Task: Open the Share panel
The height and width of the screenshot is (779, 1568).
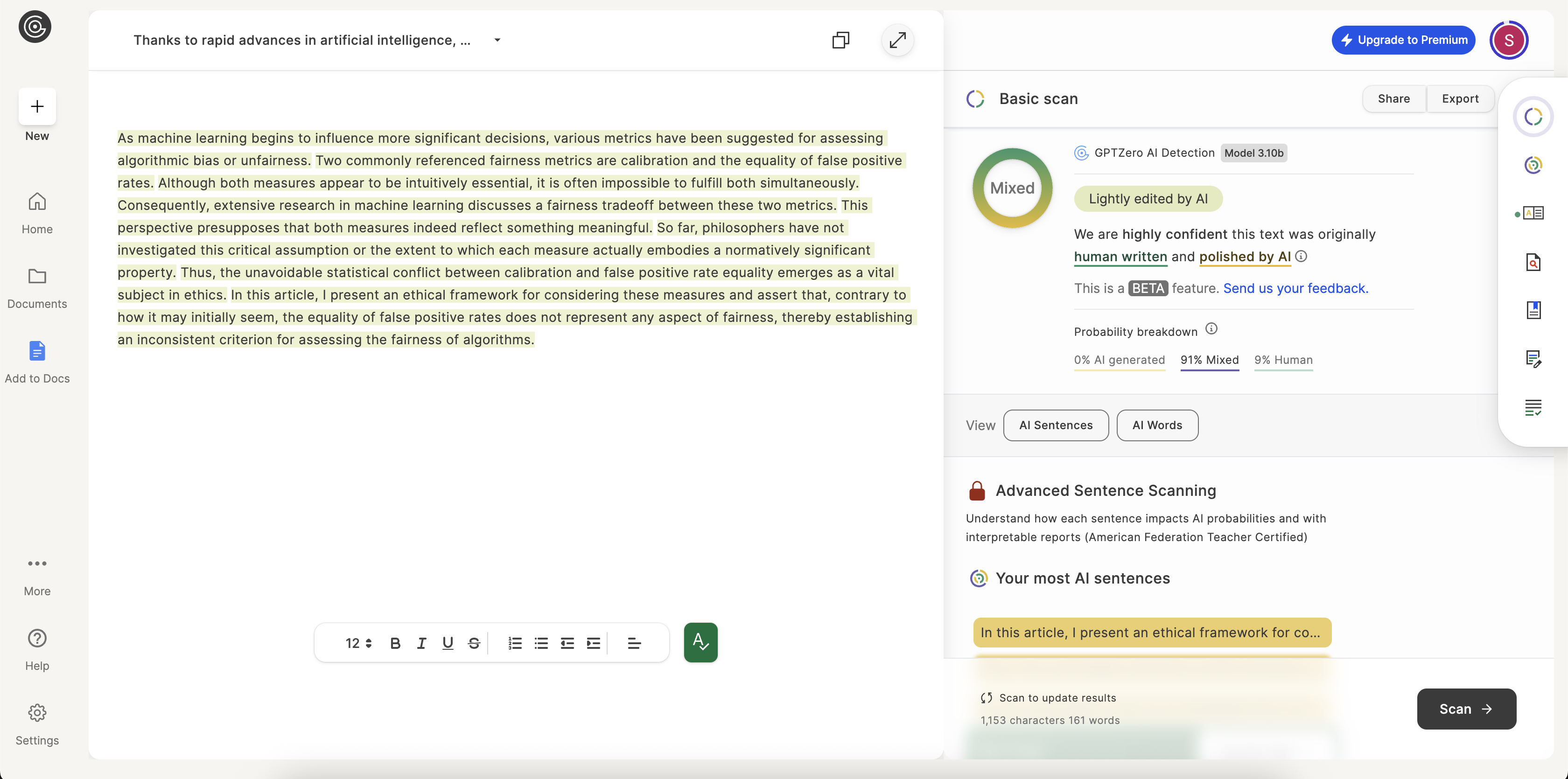Action: coord(1394,98)
